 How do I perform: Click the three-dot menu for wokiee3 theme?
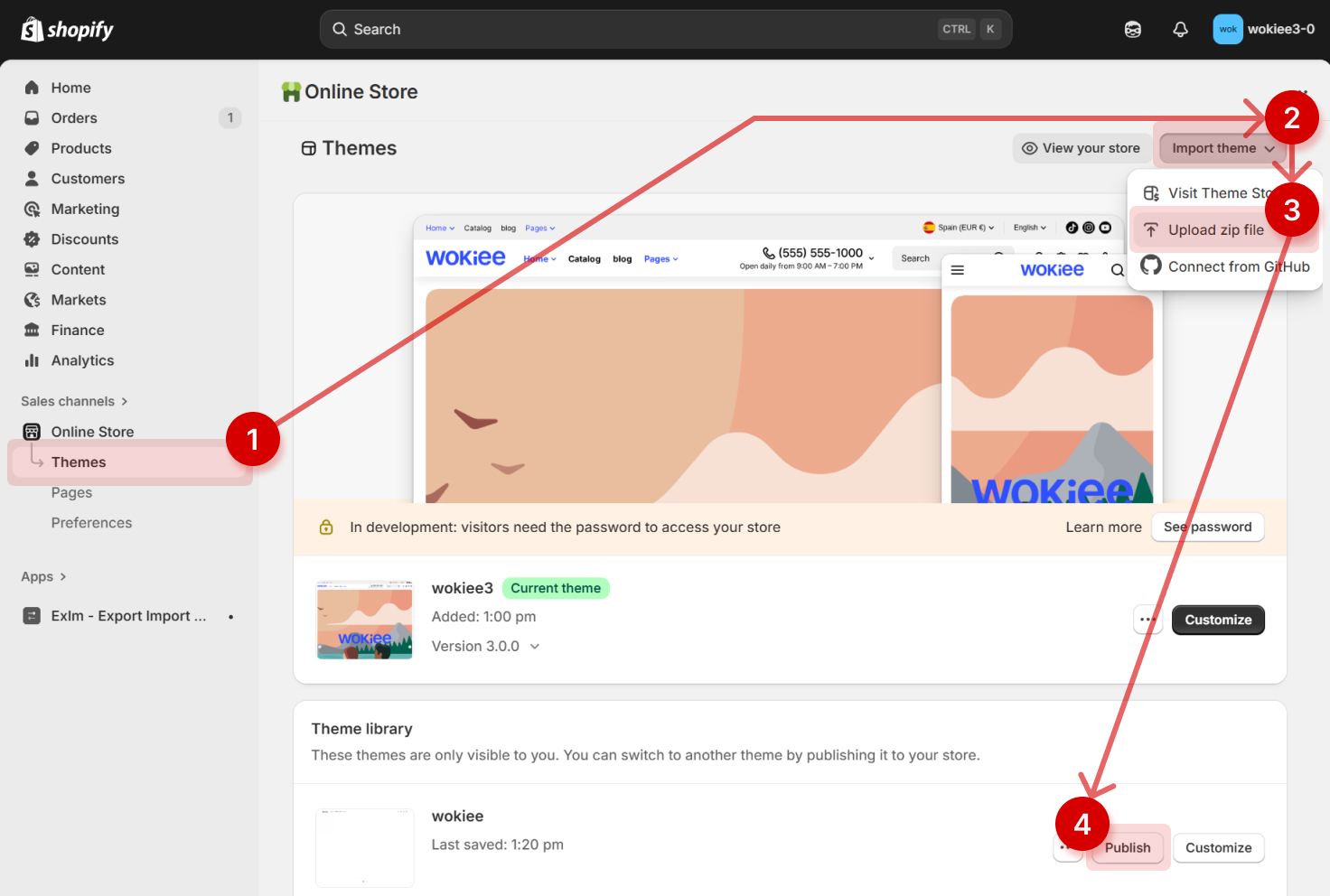coord(1147,620)
